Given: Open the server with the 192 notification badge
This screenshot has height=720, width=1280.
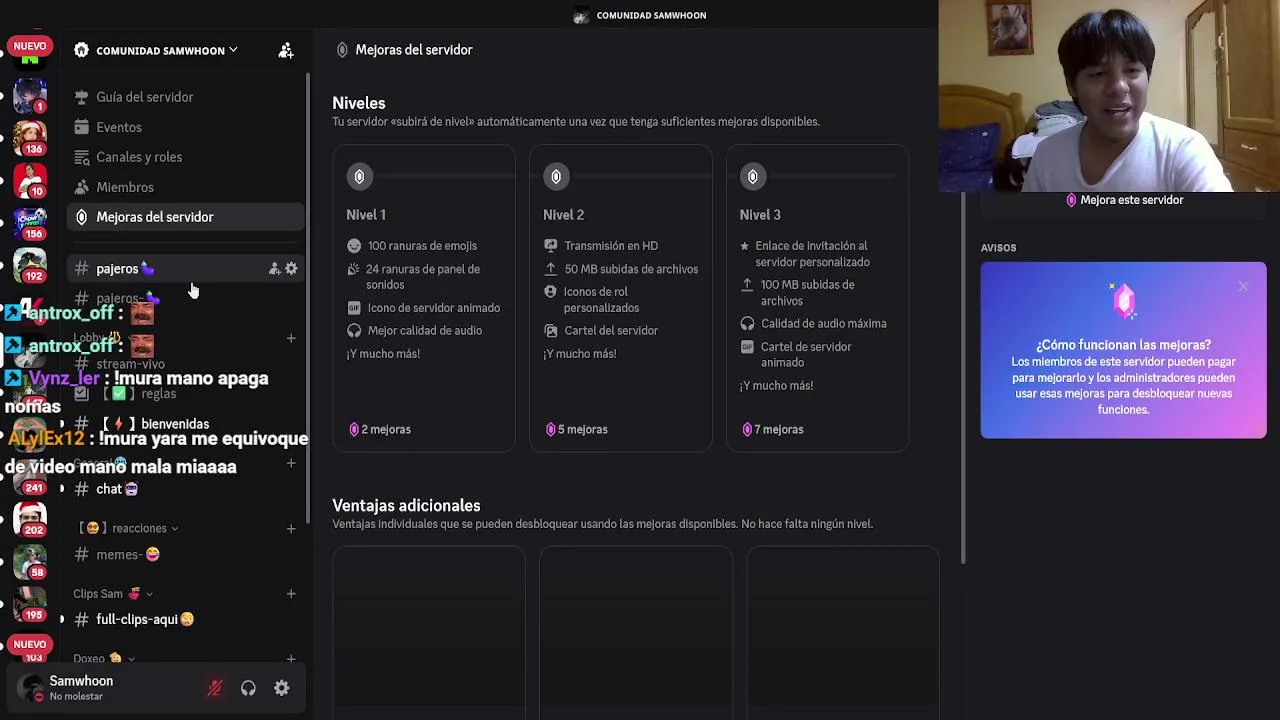Looking at the screenshot, I should pyautogui.click(x=30, y=265).
